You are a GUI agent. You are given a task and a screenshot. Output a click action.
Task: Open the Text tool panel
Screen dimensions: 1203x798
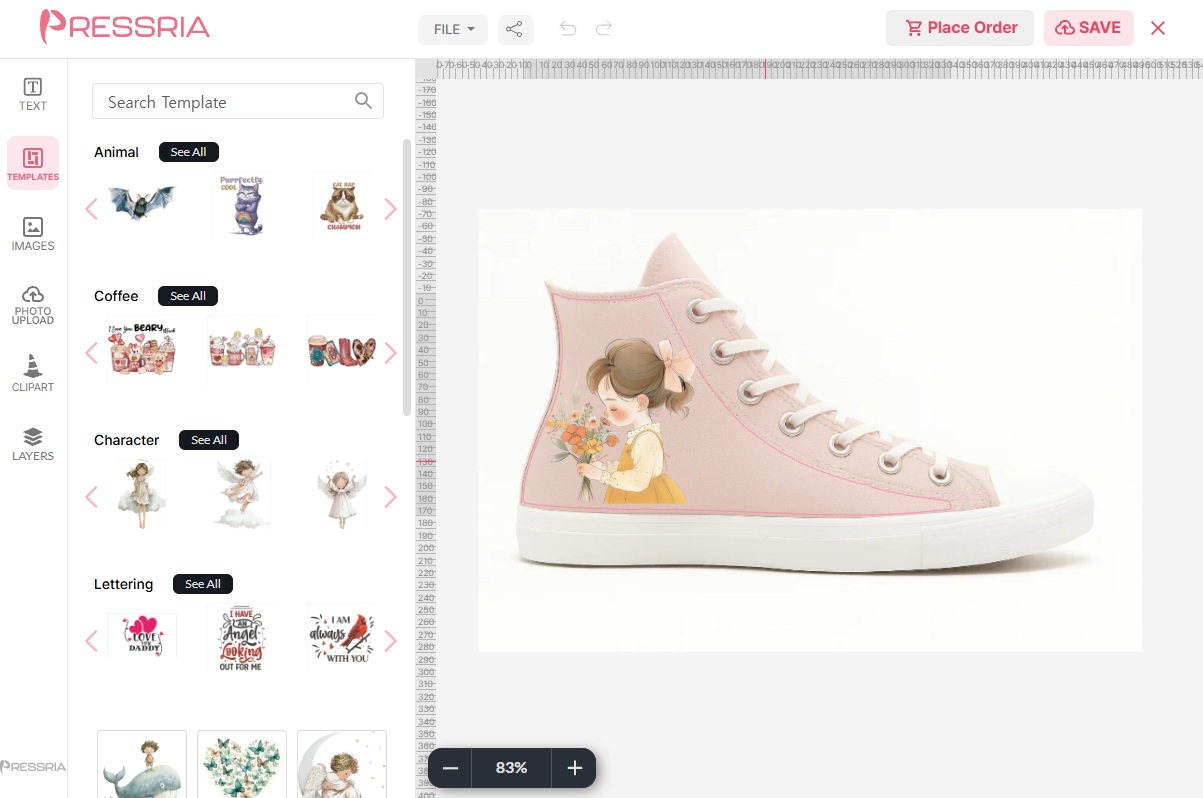coord(33,94)
